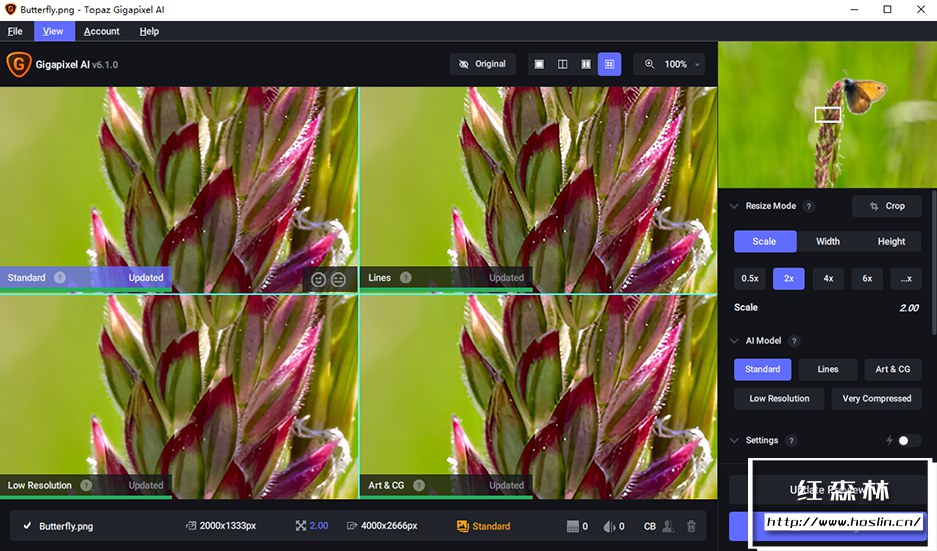Open the Account menu
The height and width of the screenshot is (551, 937).
click(102, 31)
